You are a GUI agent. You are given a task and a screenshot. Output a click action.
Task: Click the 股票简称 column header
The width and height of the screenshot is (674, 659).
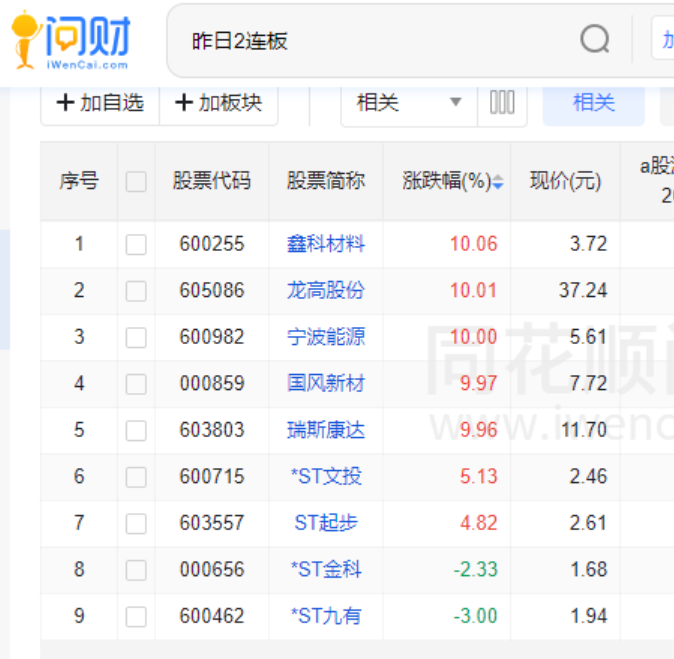326,181
